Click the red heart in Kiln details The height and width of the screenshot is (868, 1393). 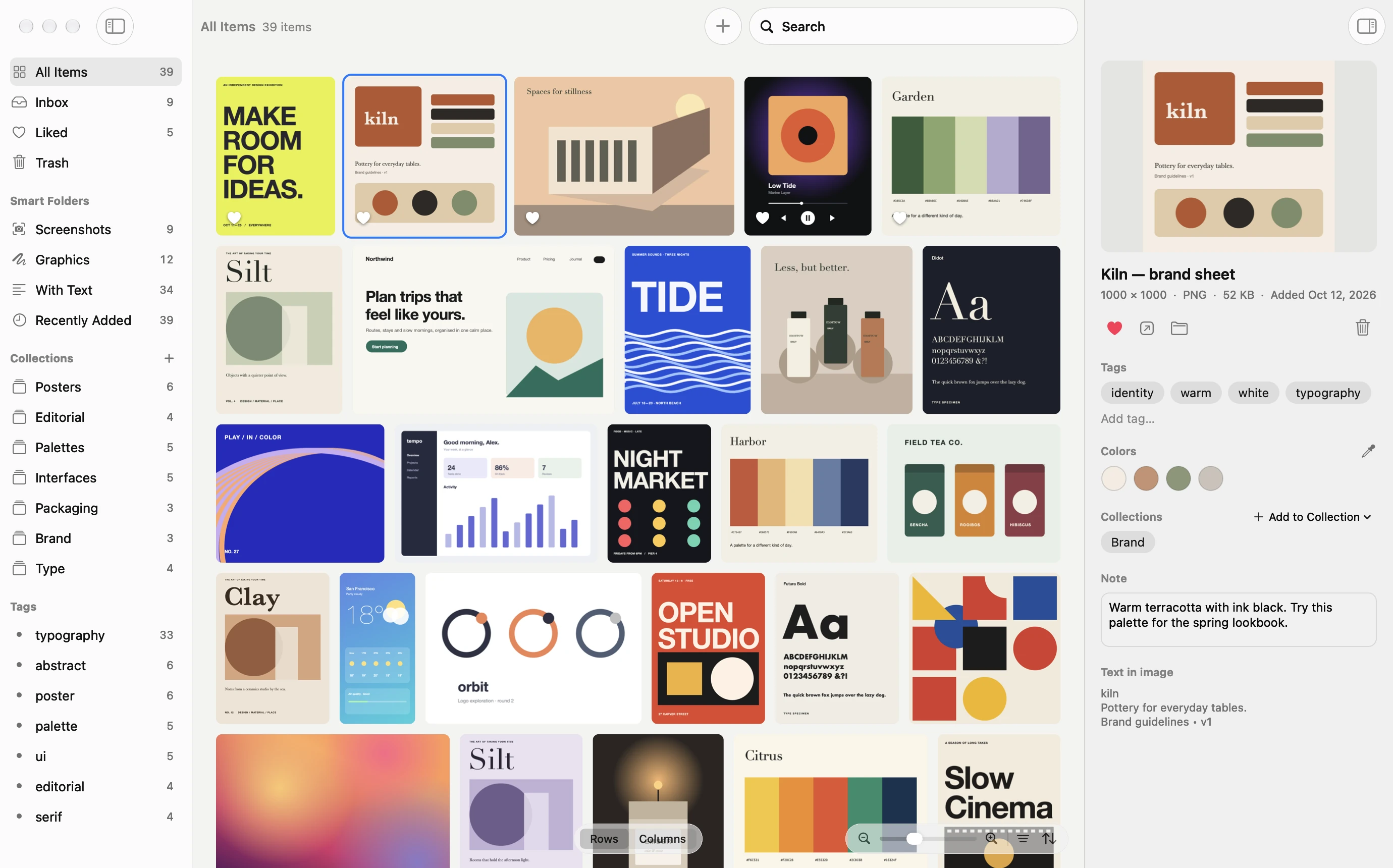[1114, 328]
